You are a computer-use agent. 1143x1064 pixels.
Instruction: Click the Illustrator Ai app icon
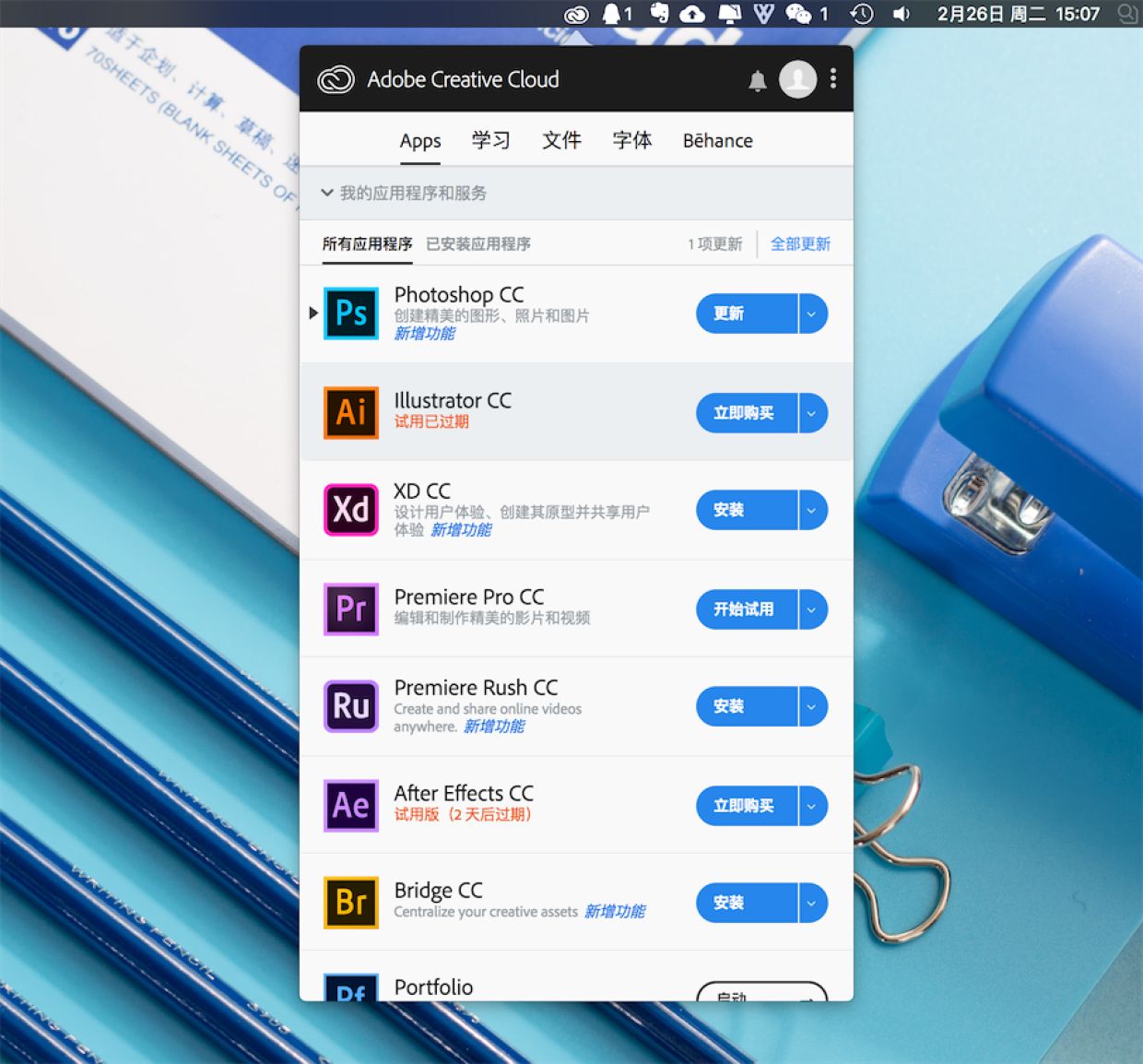(351, 412)
